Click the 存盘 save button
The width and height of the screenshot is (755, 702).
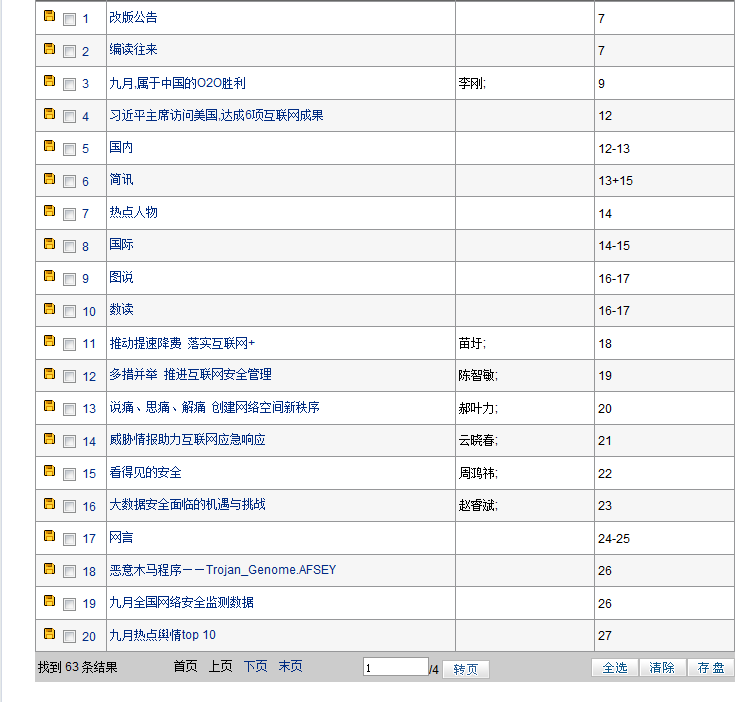(711, 668)
